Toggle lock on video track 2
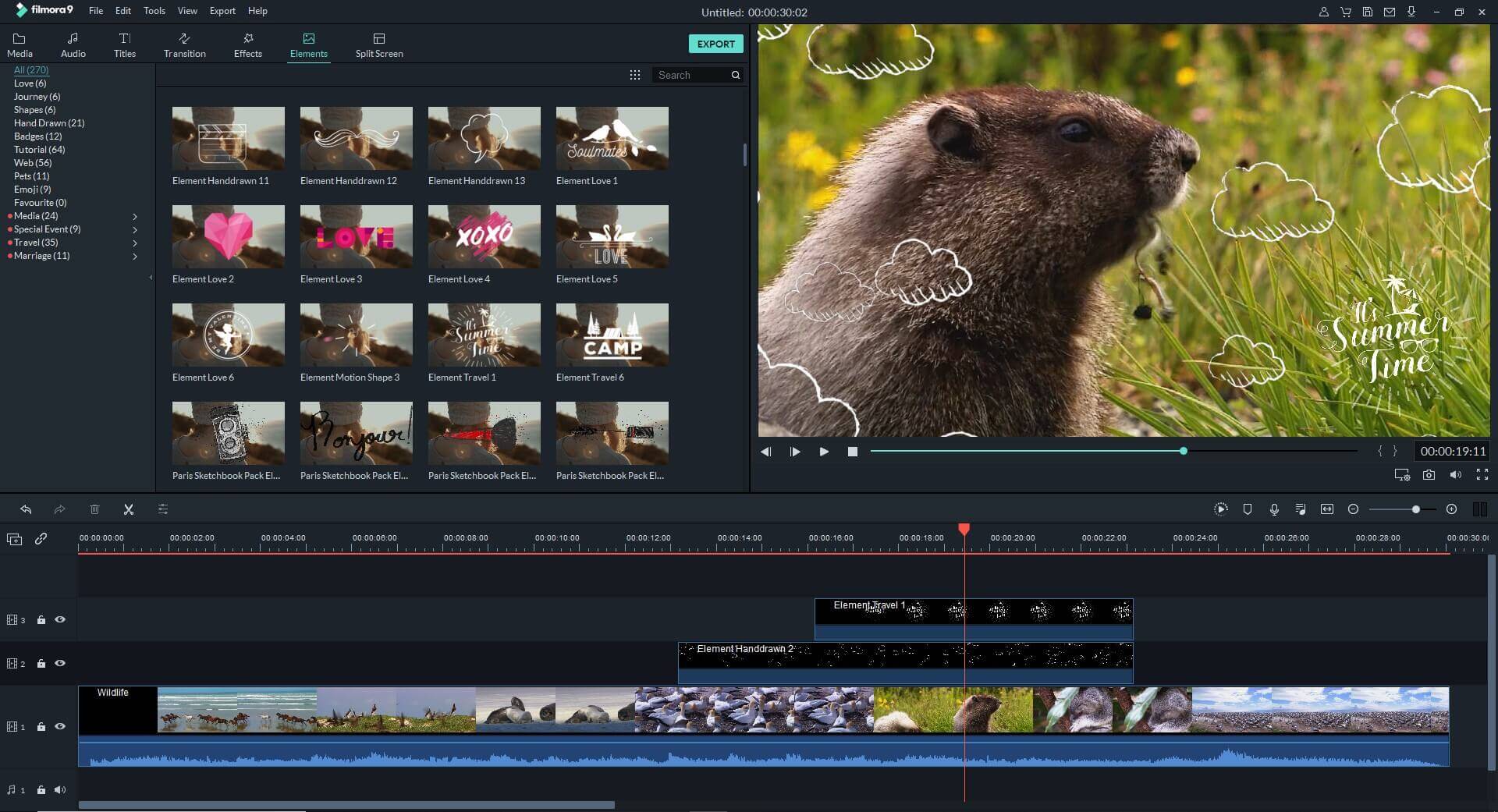Image resolution: width=1498 pixels, height=812 pixels. (41, 664)
